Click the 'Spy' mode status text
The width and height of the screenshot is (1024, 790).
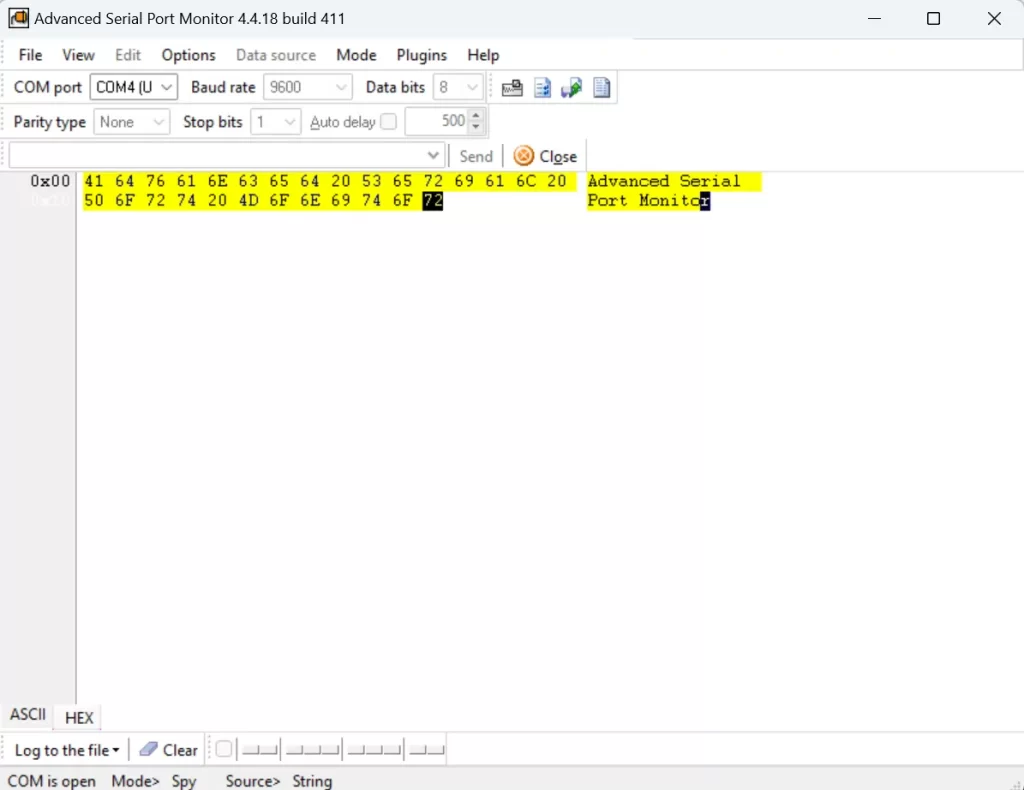click(x=184, y=781)
